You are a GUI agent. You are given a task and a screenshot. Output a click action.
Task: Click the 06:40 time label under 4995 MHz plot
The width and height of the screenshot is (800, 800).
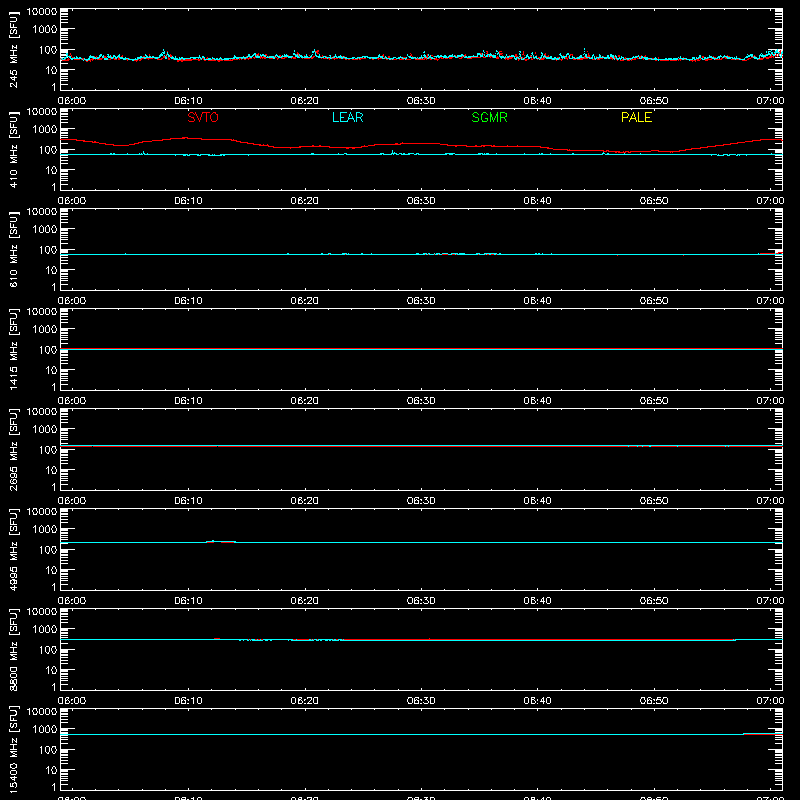(537, 601)
